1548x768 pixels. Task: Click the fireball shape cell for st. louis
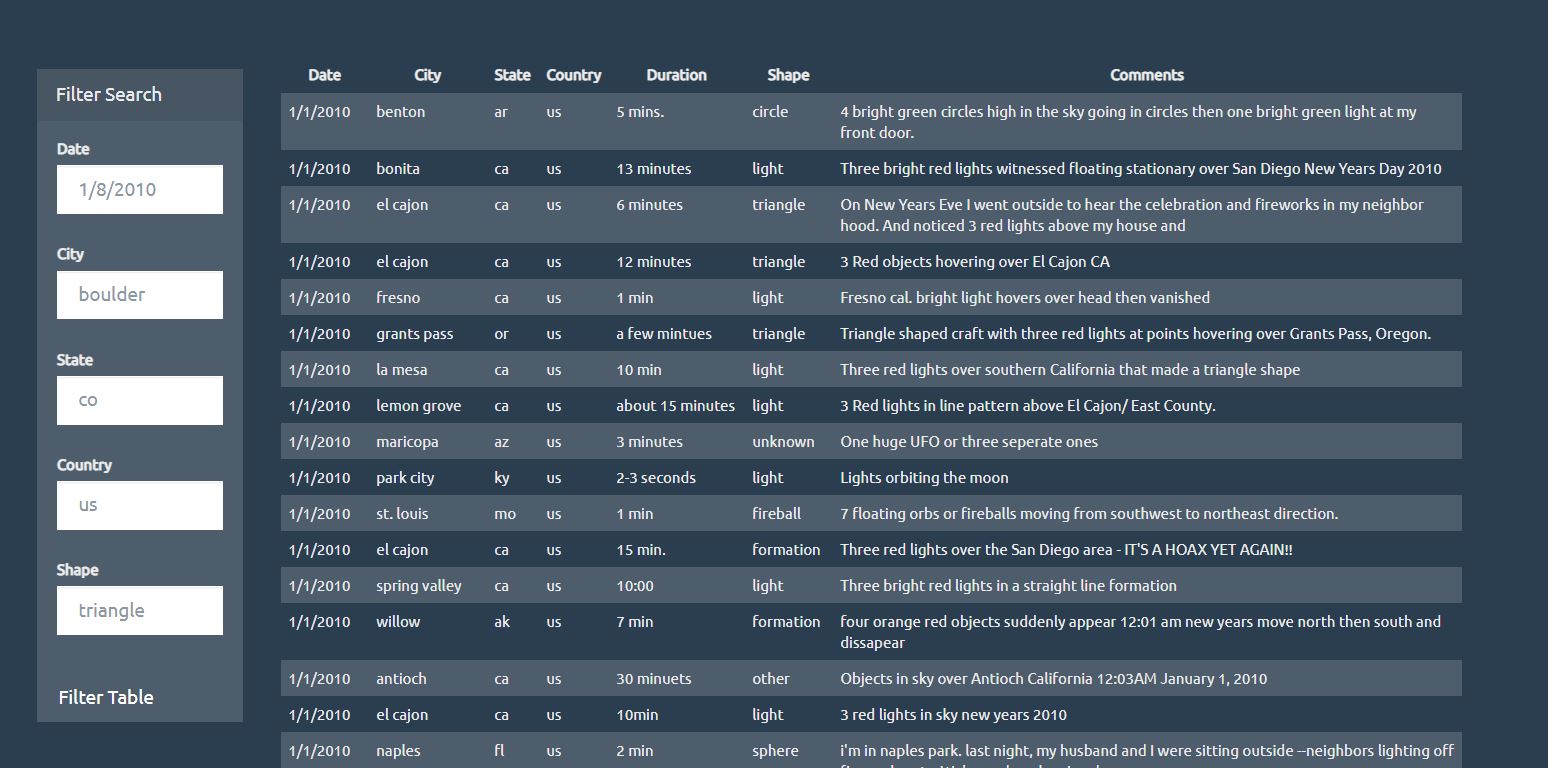point(776,514)
